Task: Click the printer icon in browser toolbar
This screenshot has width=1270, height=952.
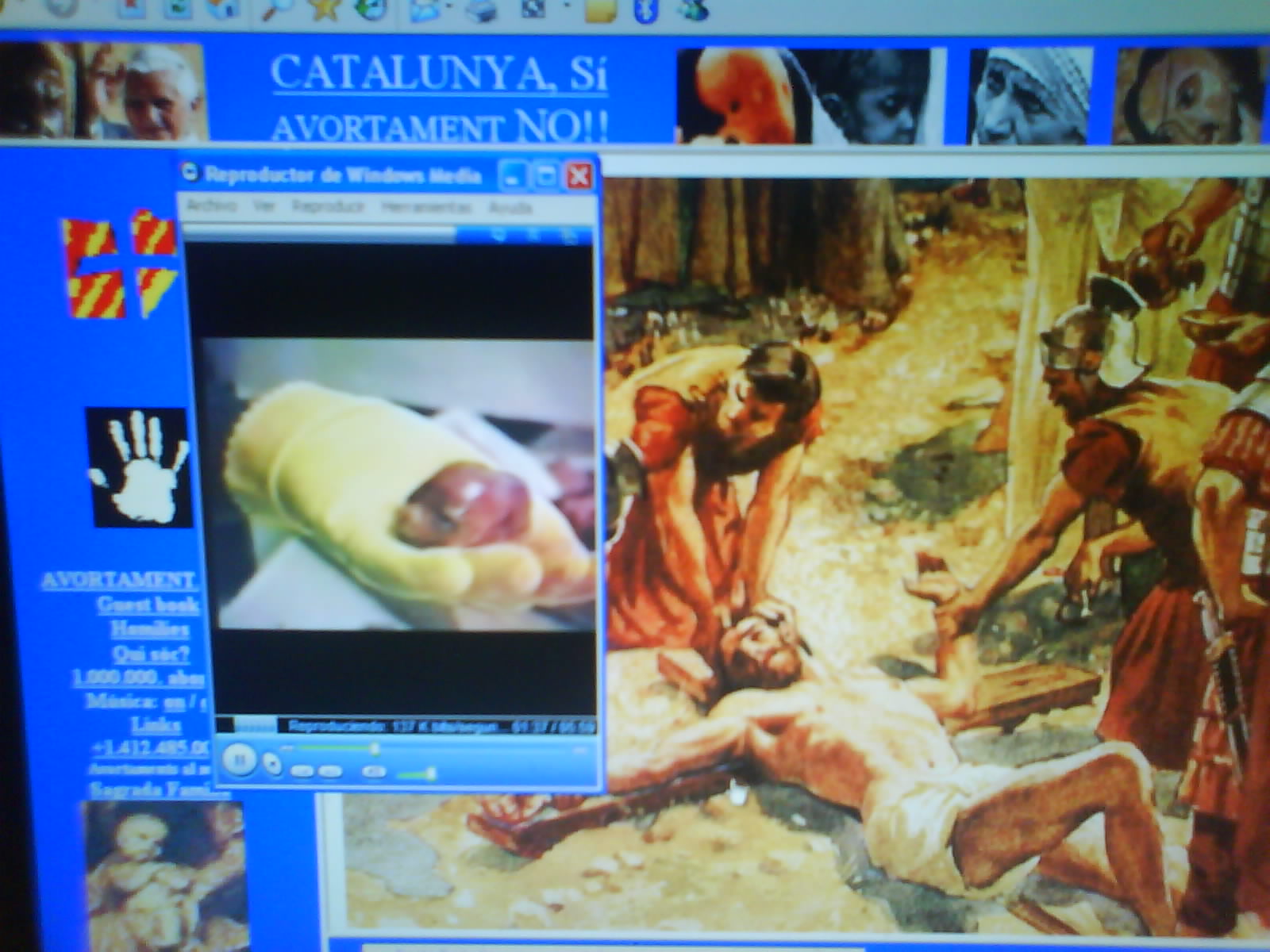Action: pos(482,10)
